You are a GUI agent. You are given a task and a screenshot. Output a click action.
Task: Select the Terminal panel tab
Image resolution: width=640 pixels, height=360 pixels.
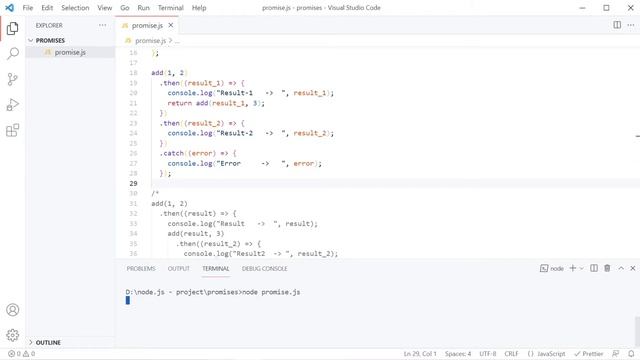click(x=216, y=269)
